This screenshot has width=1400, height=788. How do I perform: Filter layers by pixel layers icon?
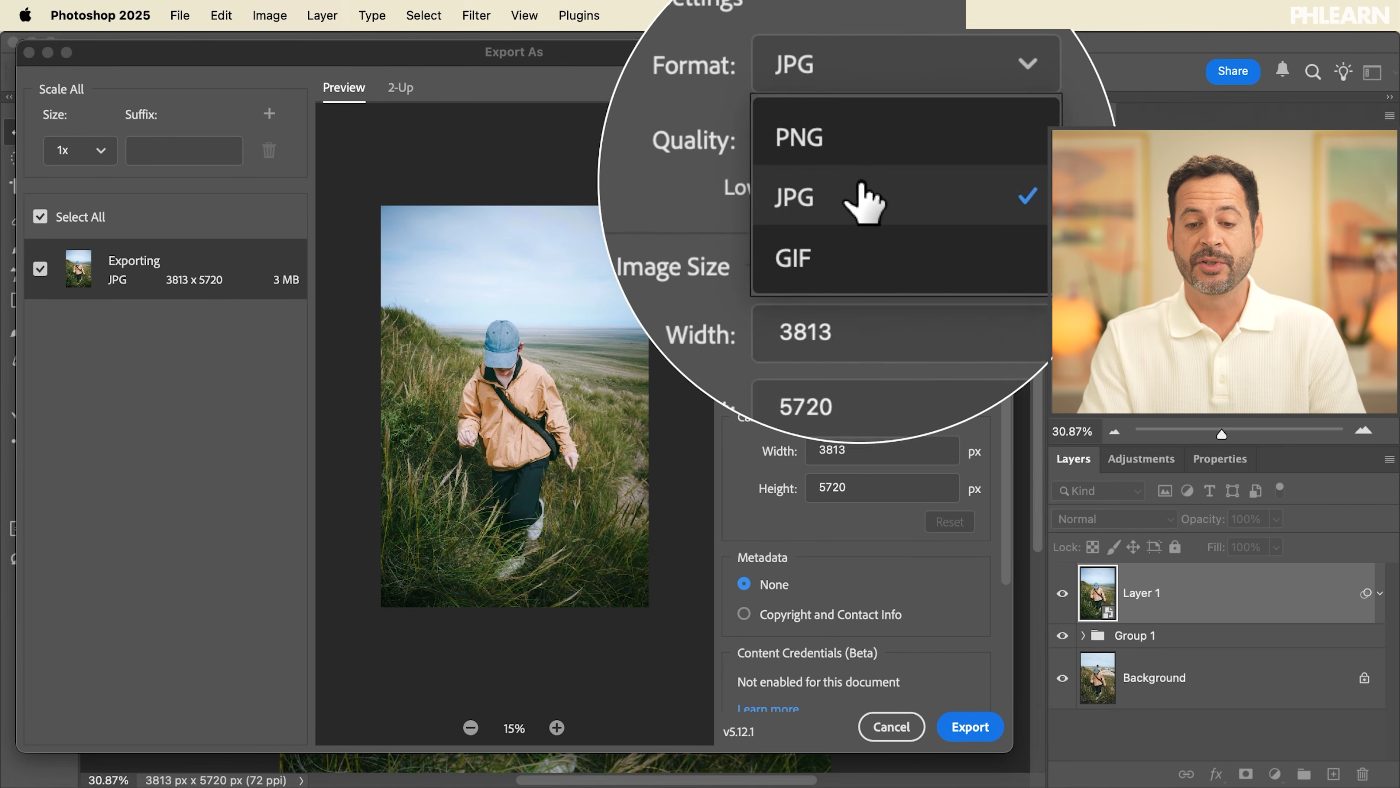(x=1165, y=491)
